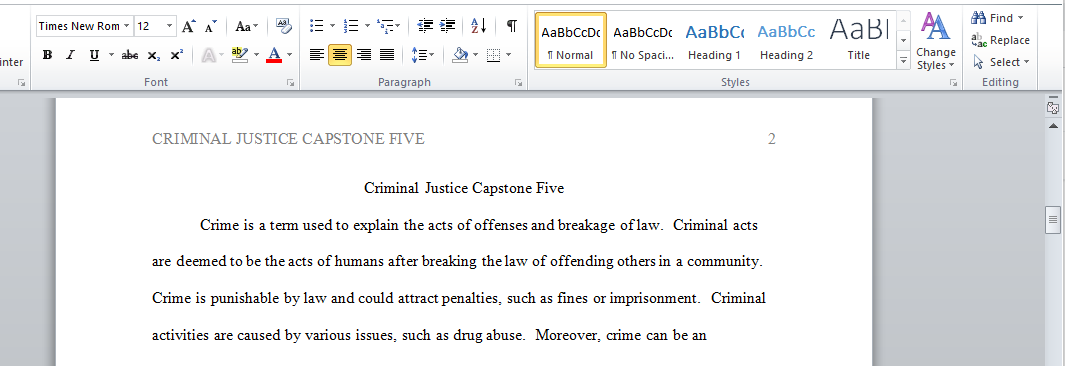This screenshot has height=366, width=1065.
Task: Insert a numbered list
Action: (x=351, y=26)
